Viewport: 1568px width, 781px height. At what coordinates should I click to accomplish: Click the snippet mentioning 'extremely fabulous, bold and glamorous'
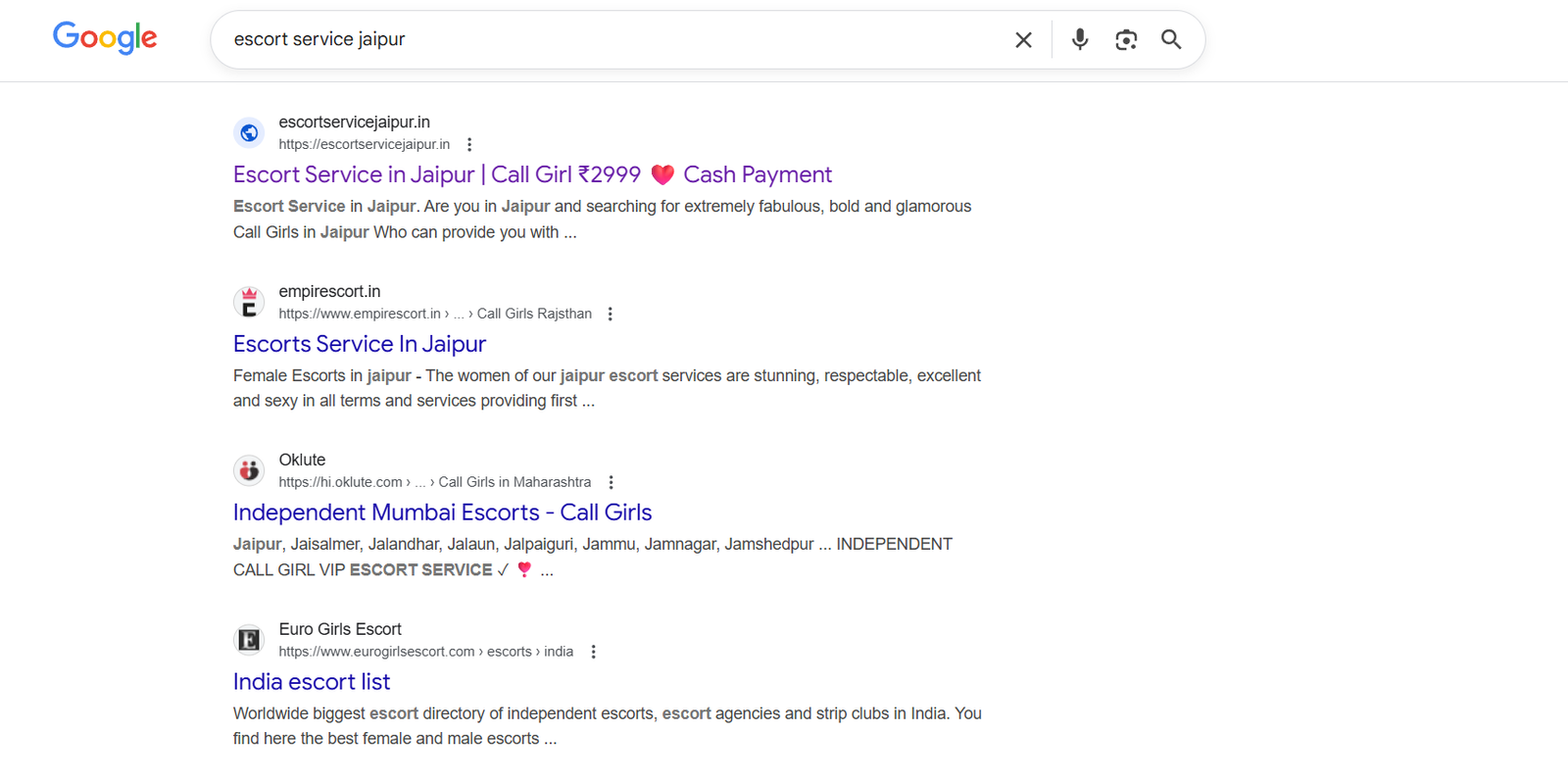pos(603,220)
